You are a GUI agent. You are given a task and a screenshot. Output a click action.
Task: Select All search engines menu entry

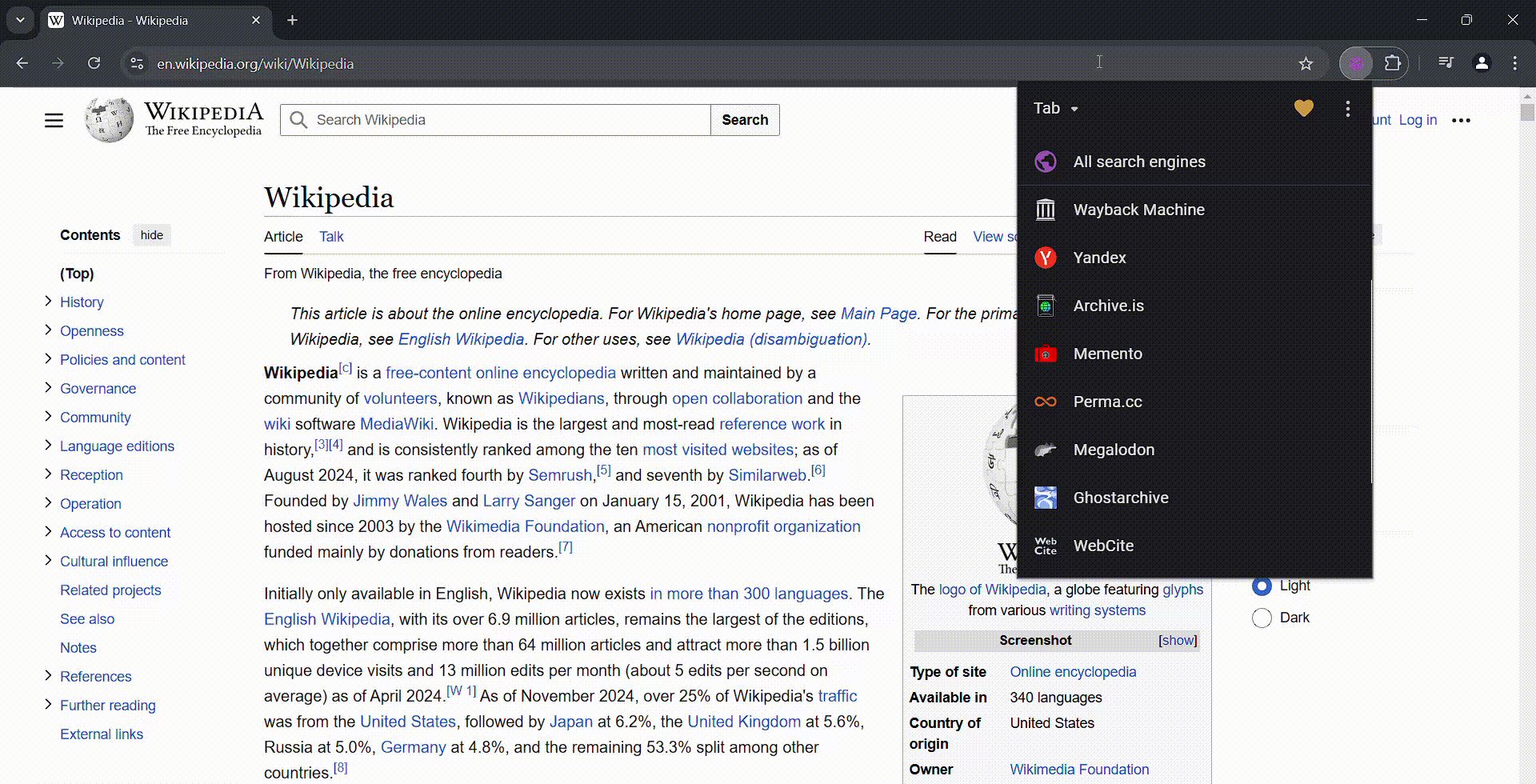point(1138,162)
